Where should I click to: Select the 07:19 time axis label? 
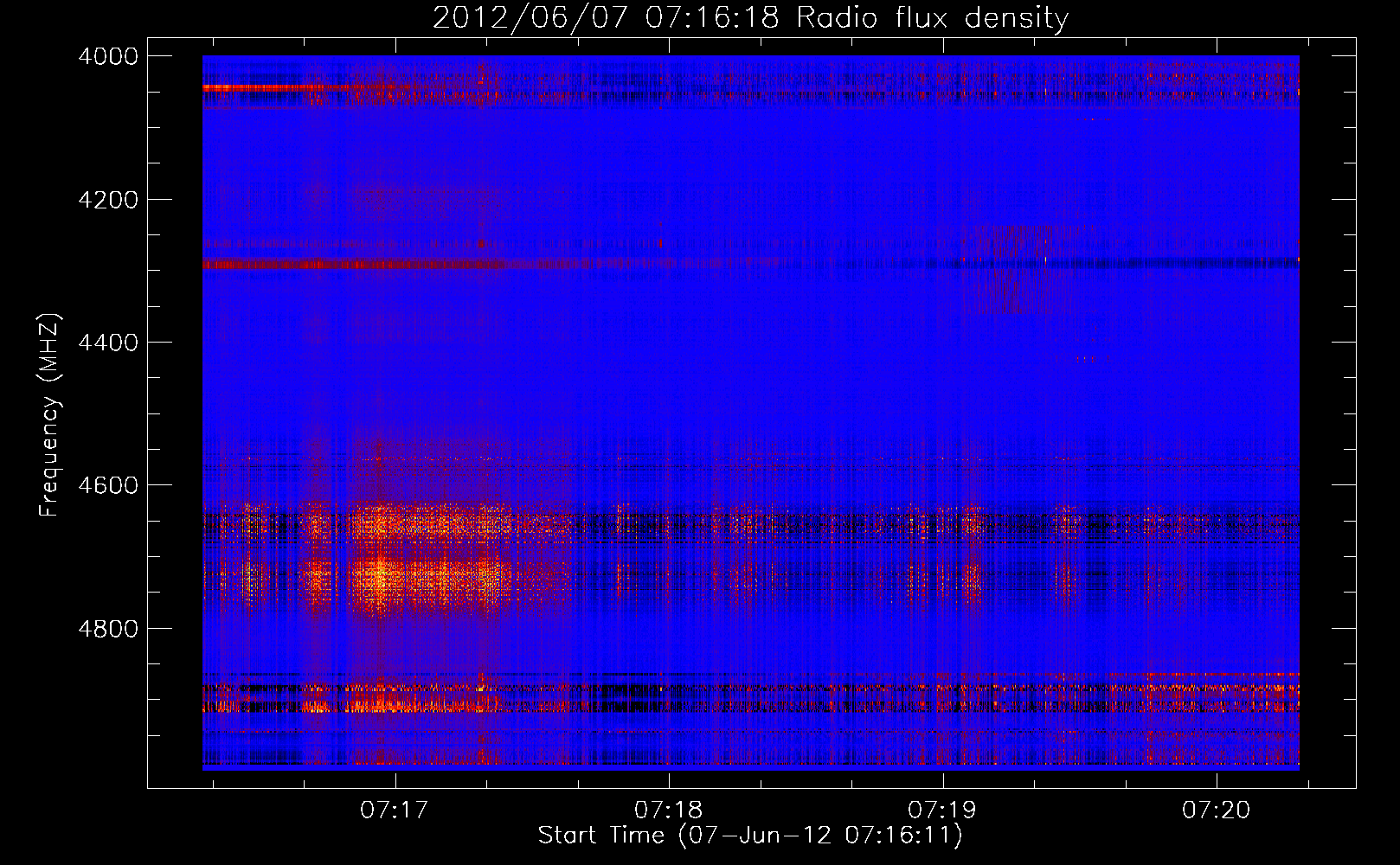(x=941, y=811)
